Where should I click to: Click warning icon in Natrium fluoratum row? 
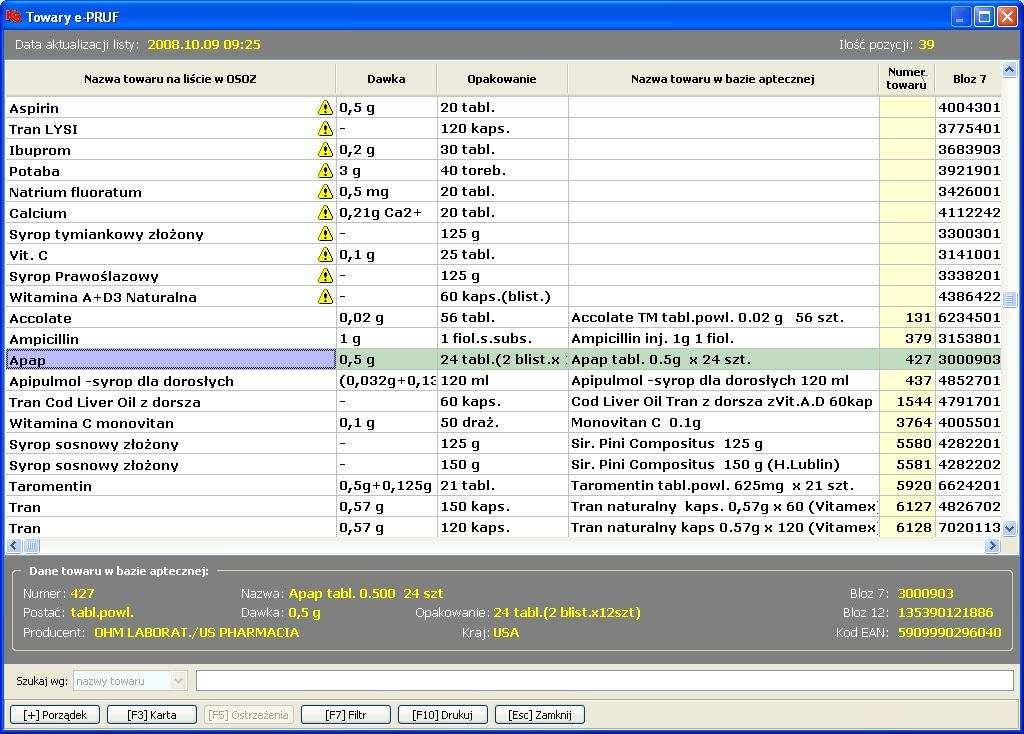(x=325, y=191)
